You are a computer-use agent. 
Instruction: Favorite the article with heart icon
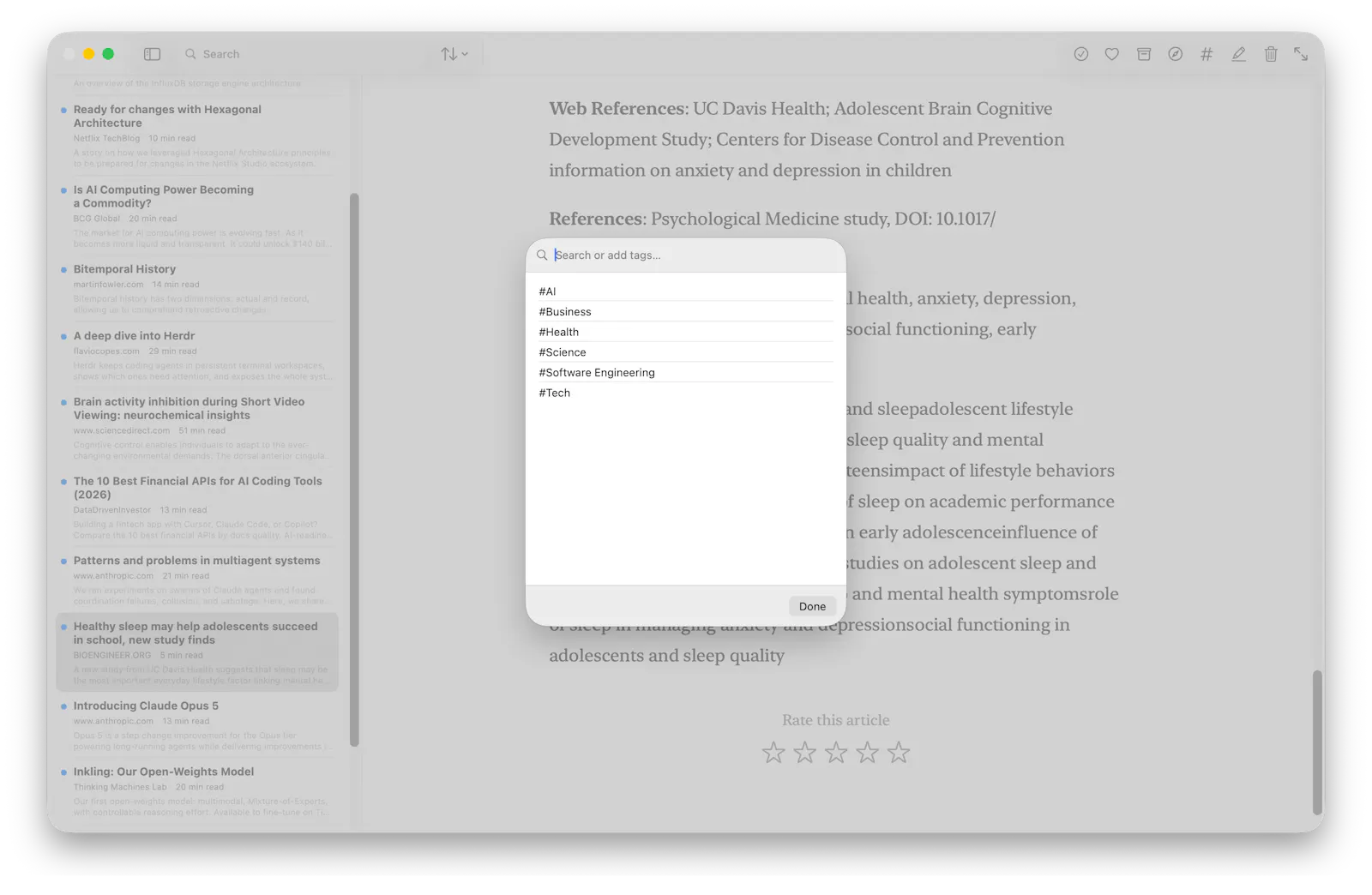[1111, 54]
